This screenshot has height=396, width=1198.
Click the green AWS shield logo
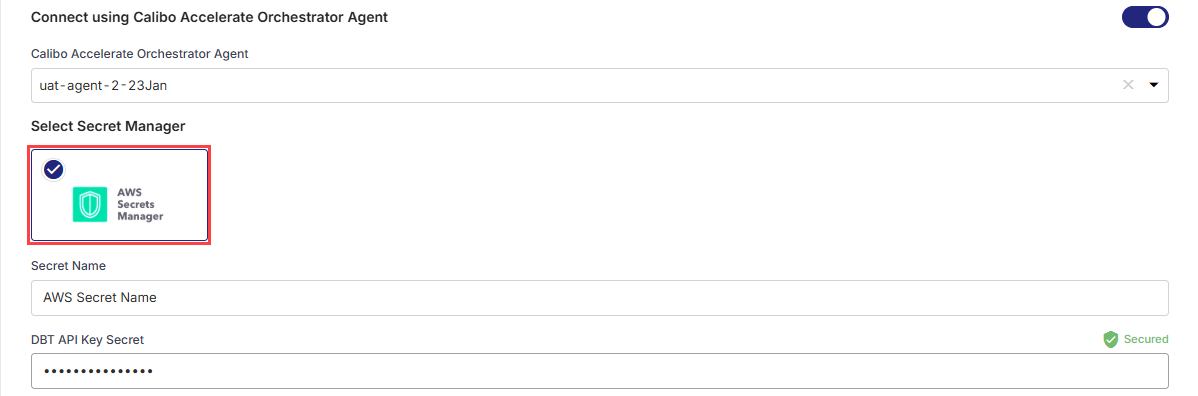pos(90,205)
